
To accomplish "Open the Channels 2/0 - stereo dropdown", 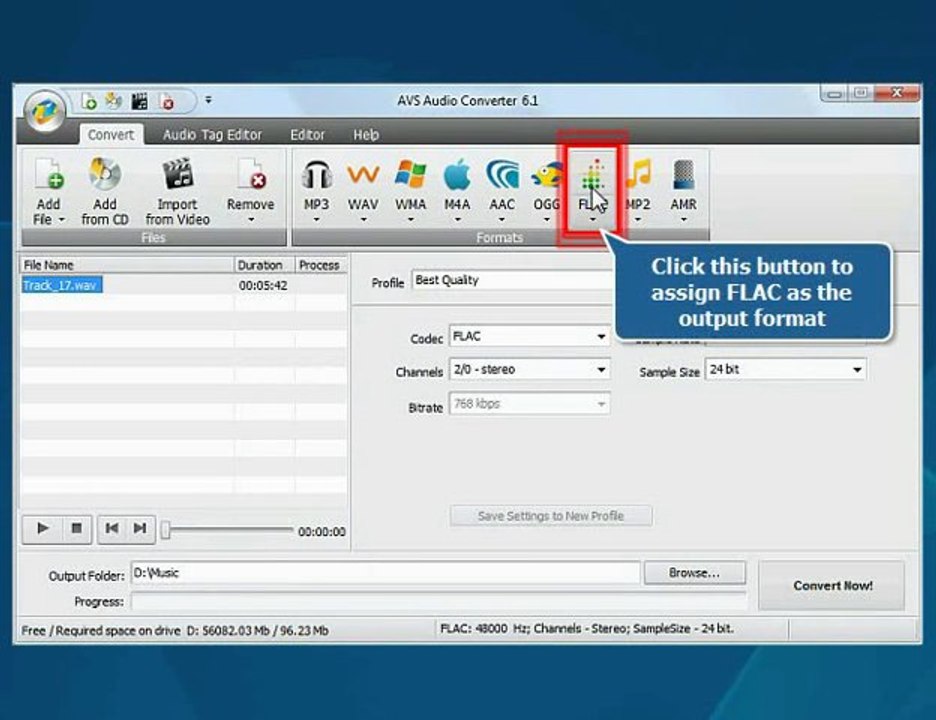I will pyautogui.click(x=529, y=370).
